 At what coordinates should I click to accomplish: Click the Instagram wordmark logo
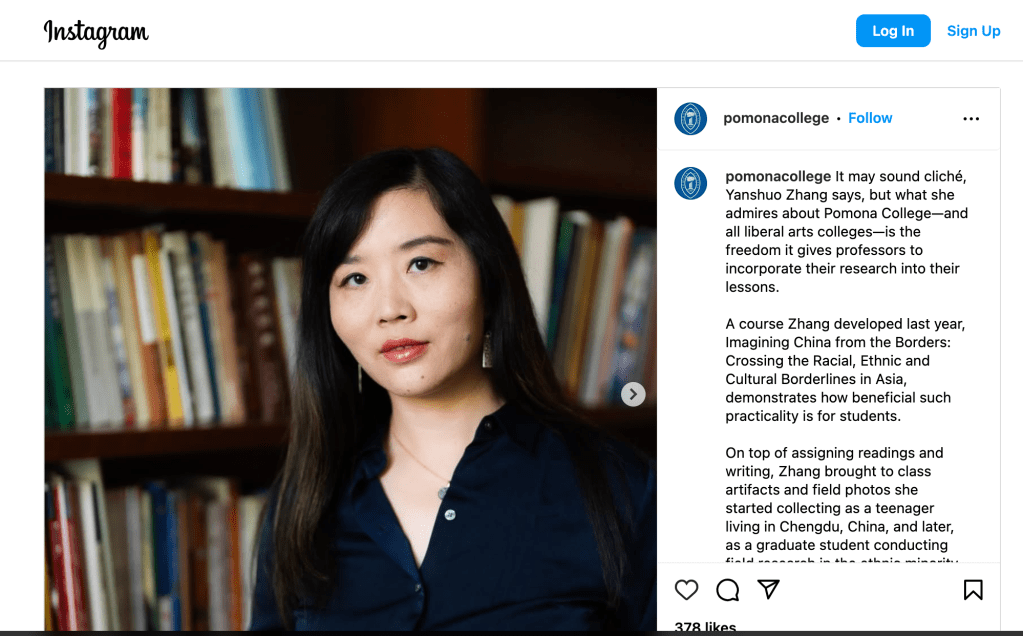(x=96, y=32)
